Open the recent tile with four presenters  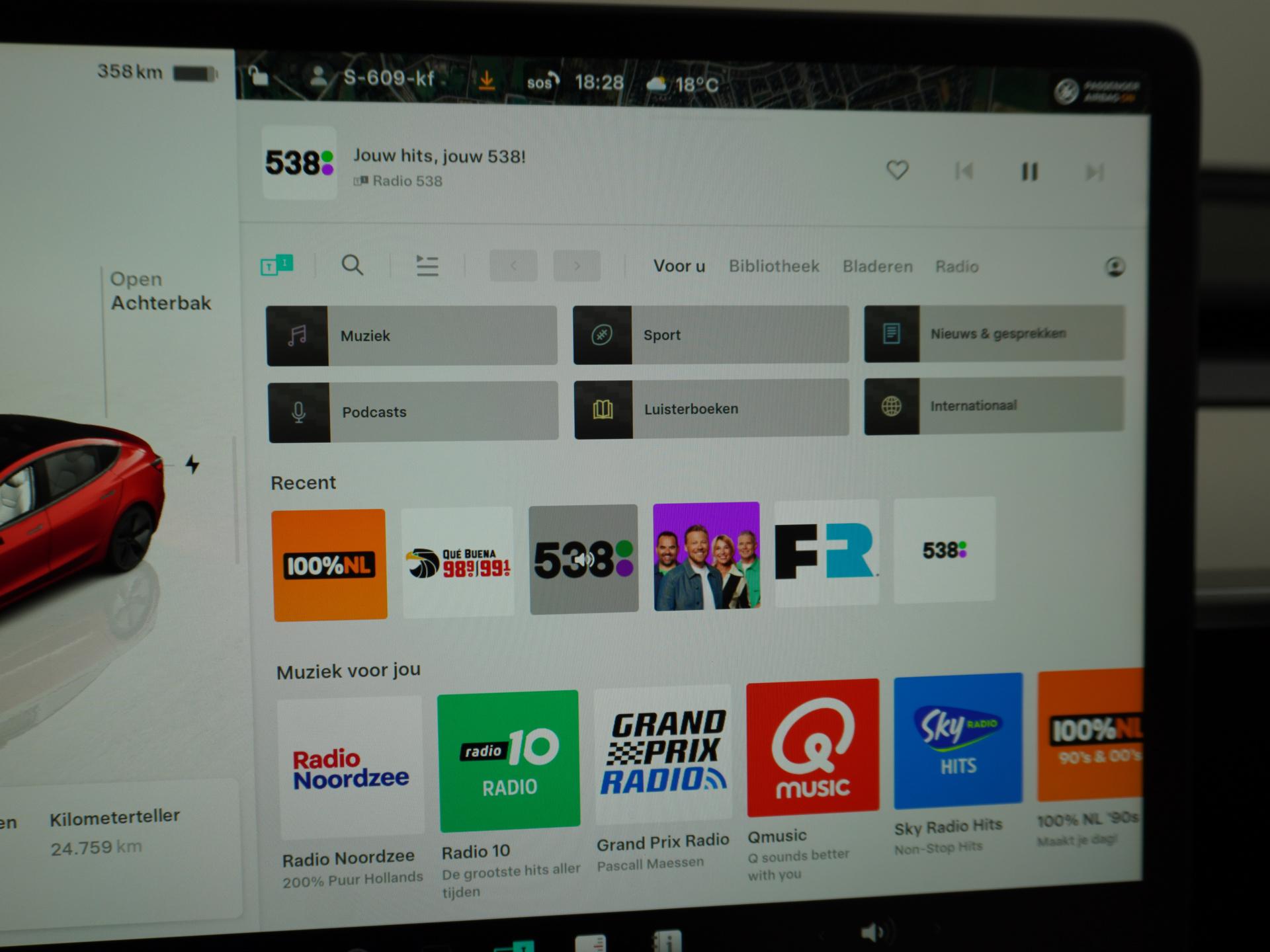[x=706, y=556]
